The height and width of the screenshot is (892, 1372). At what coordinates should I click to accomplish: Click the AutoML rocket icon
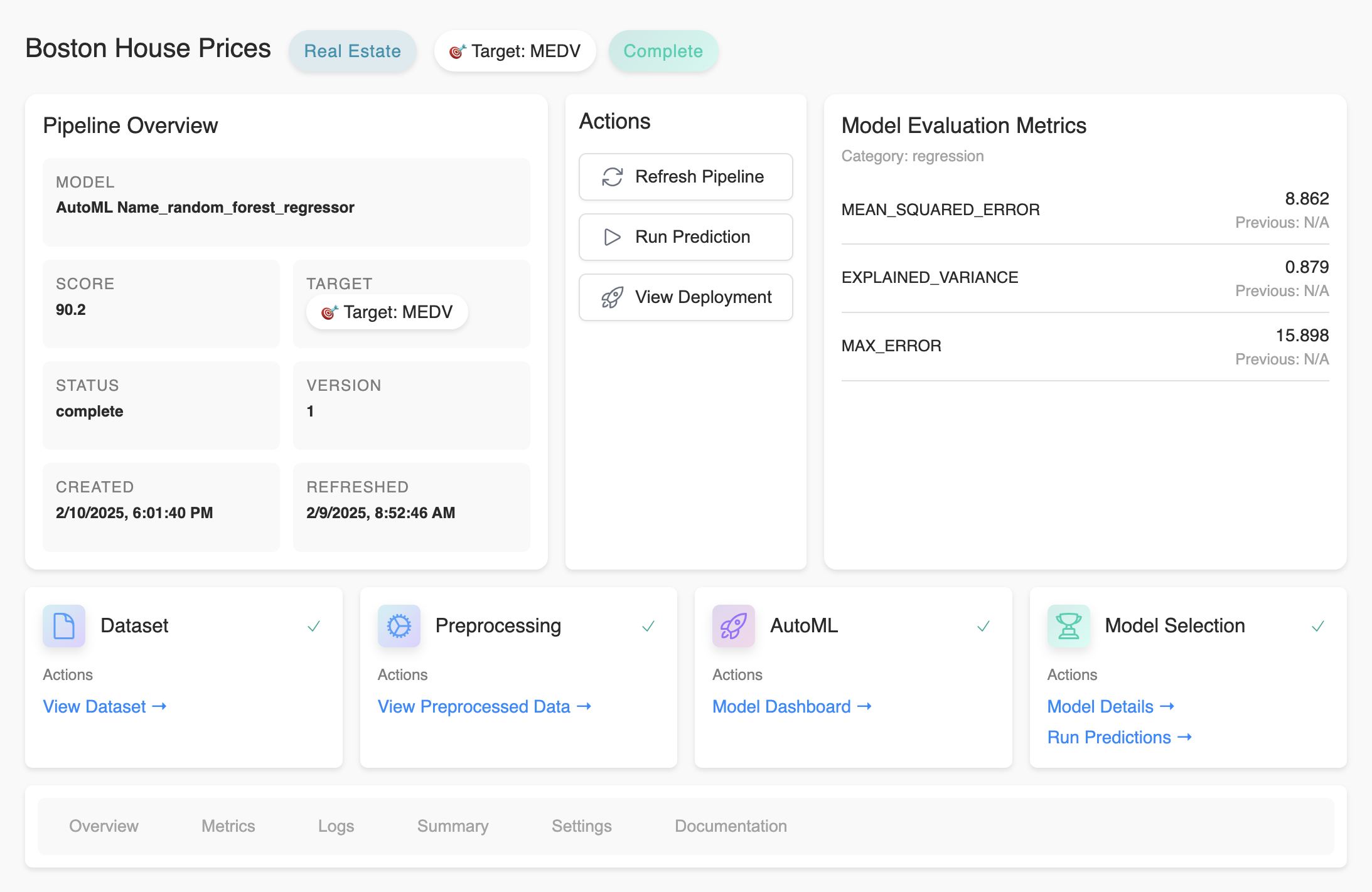click(x=734, y=626)
